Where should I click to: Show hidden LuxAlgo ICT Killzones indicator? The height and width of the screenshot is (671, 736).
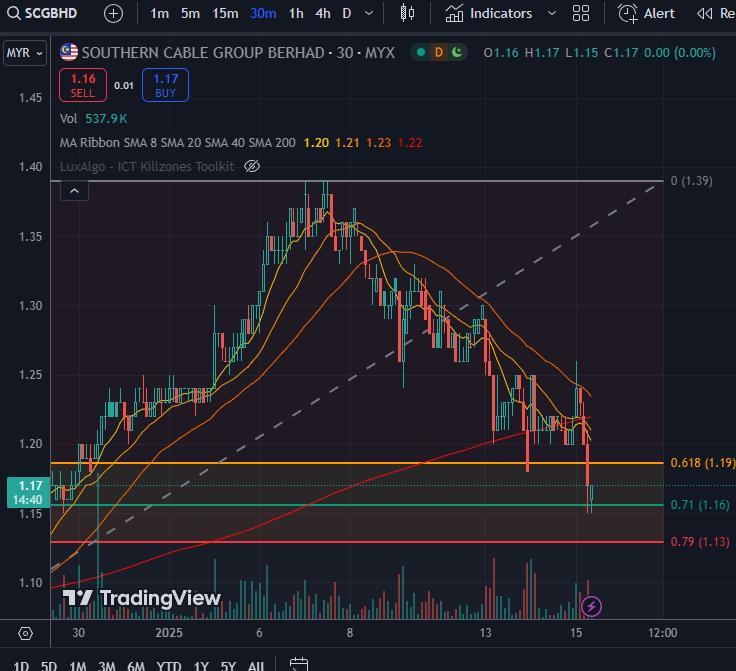click(x=252, y=166)
